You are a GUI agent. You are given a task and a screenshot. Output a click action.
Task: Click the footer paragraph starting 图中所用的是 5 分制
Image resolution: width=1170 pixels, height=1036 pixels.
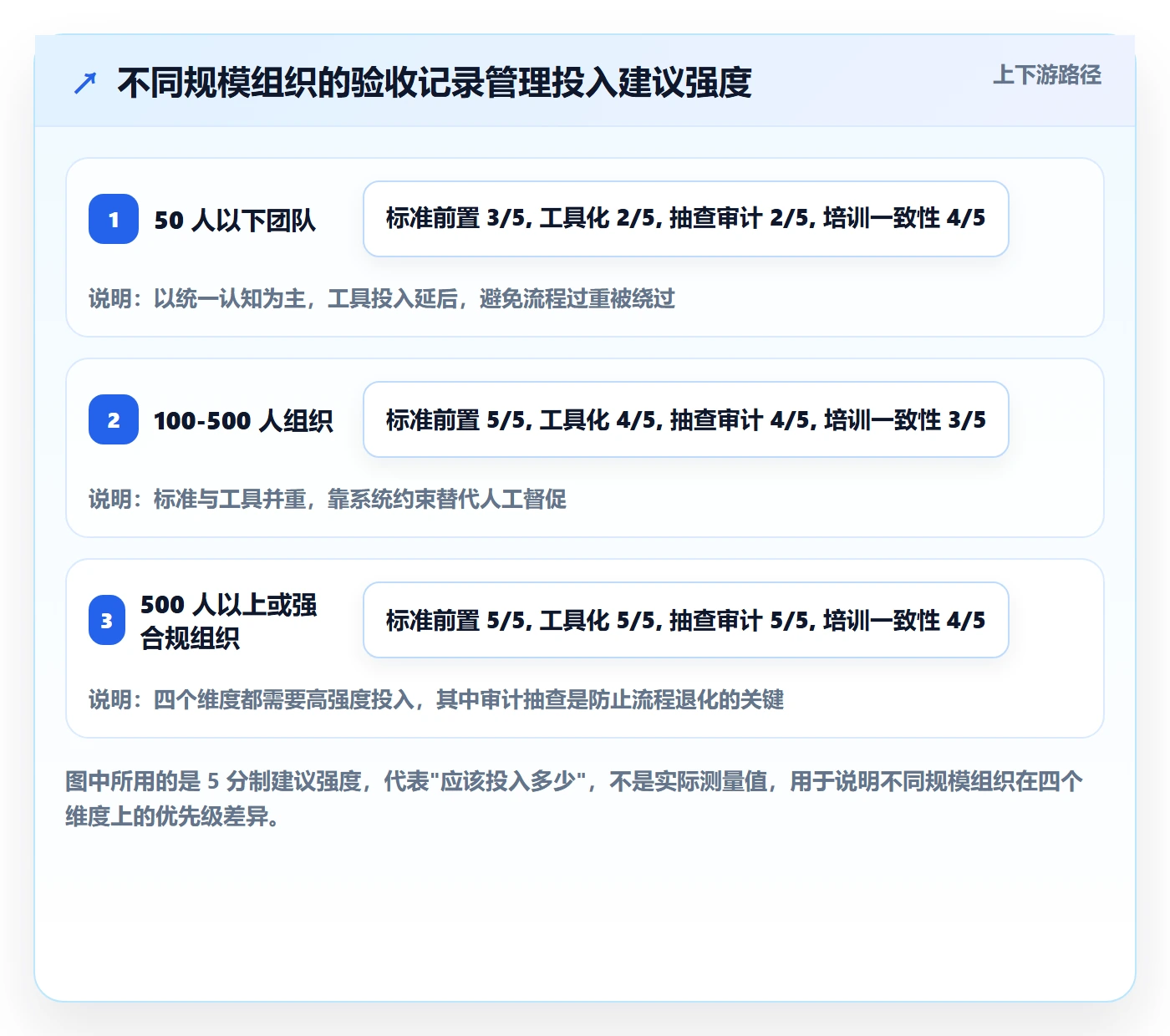(574, 799)
